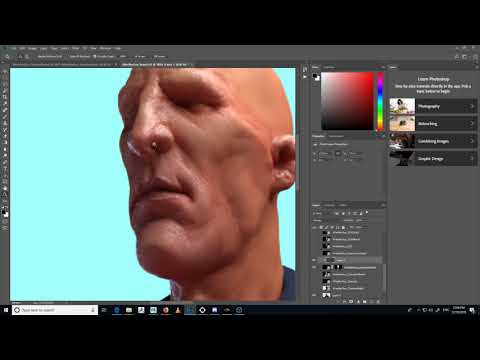
Task: Click the Quick Mask mode icon
Action: tap(5, 221)
